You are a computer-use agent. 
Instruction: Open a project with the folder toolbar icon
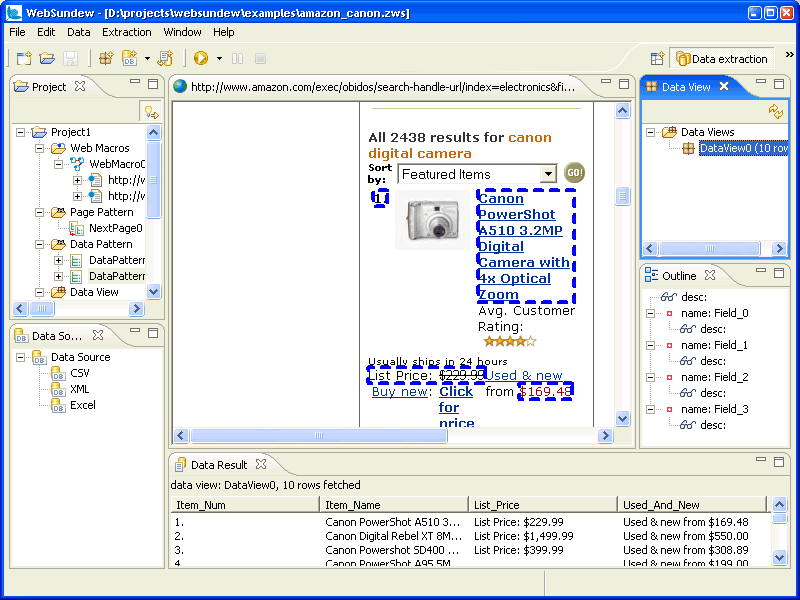pyautogui.click(x=47, y=59)
